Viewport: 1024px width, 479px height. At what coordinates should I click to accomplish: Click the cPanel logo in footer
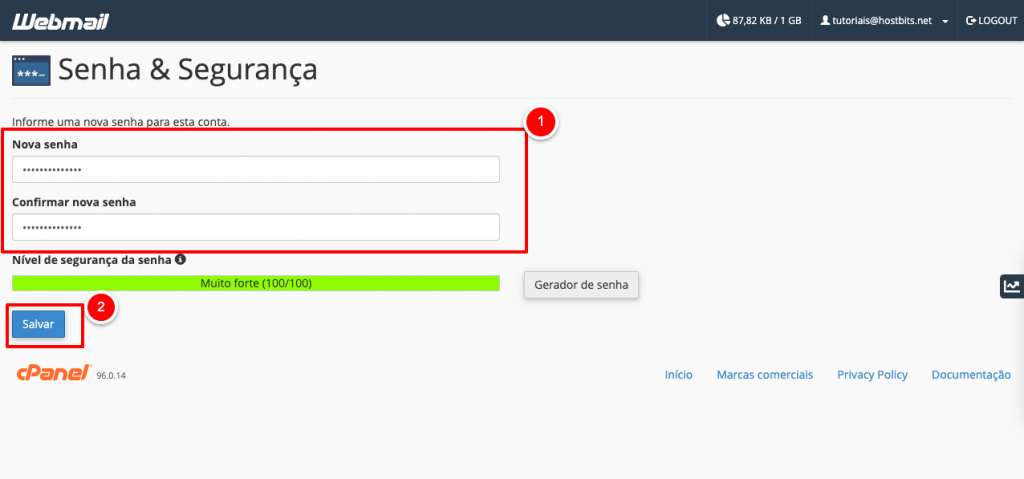54,373
